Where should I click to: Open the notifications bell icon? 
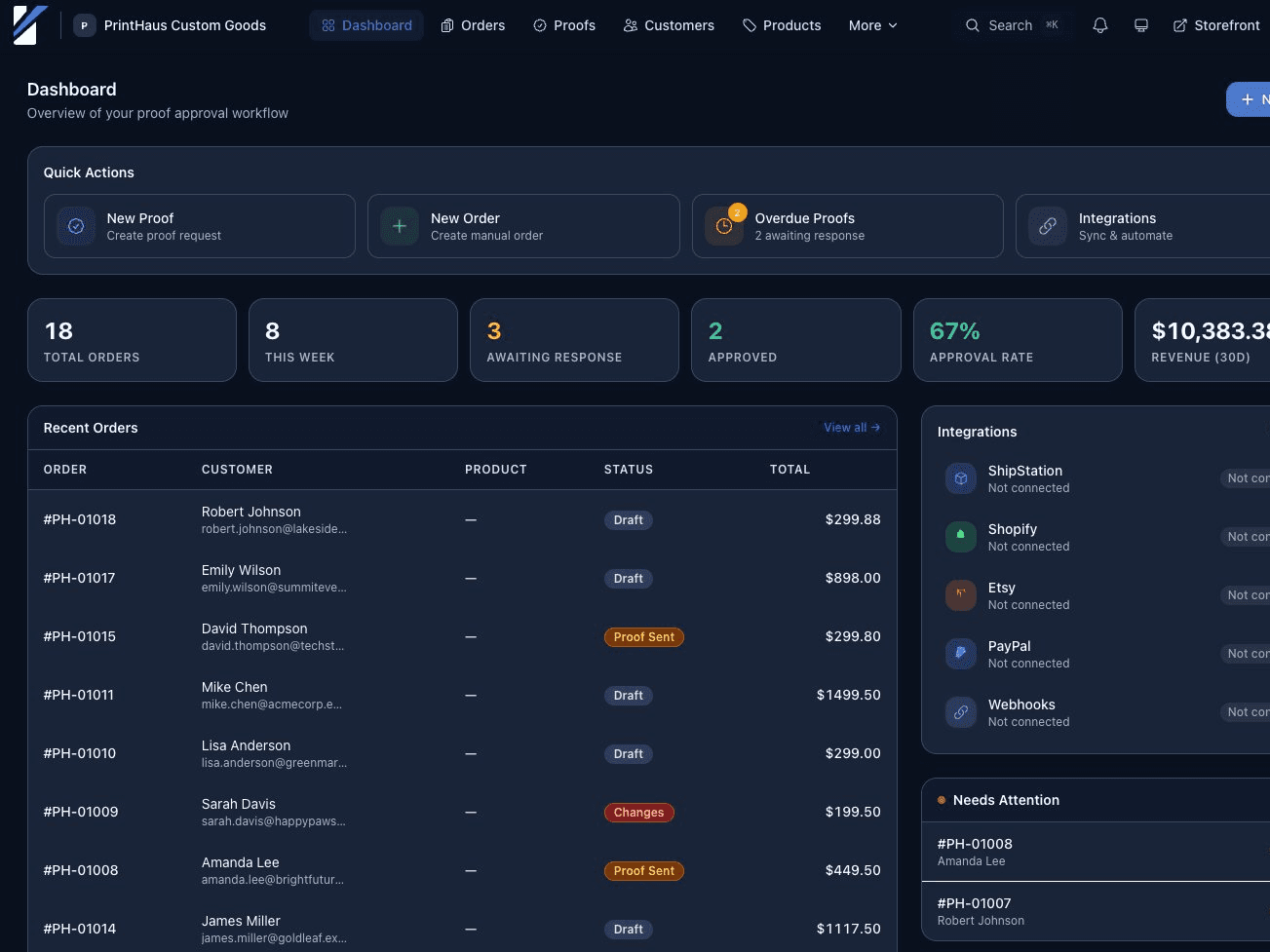pos(1099,24)
